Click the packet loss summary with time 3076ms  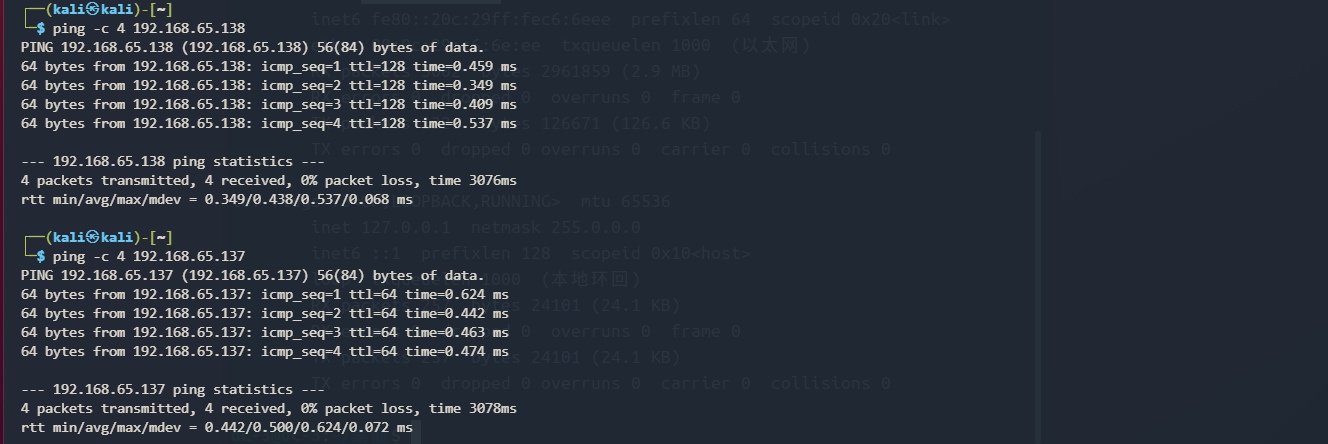268,180
